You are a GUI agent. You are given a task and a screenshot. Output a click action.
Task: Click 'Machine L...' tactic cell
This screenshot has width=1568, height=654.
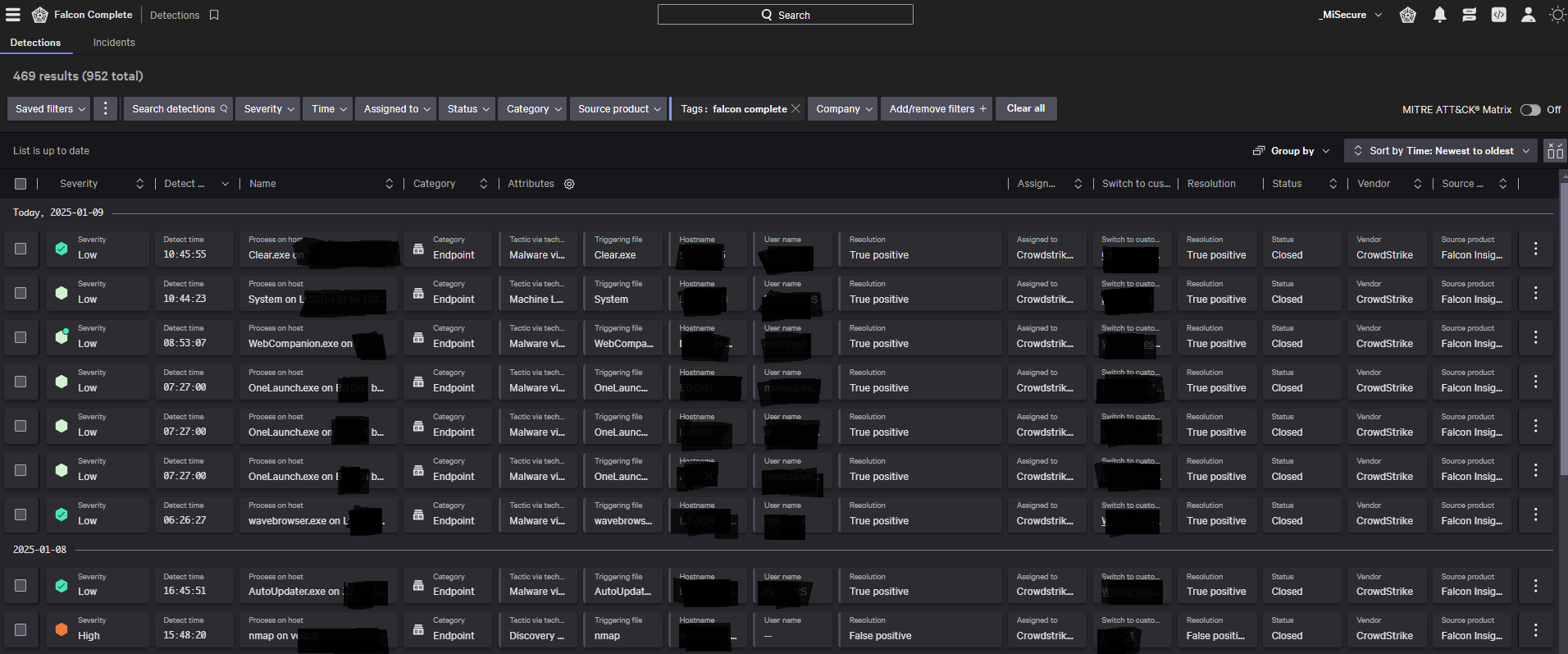pos(536,300)
